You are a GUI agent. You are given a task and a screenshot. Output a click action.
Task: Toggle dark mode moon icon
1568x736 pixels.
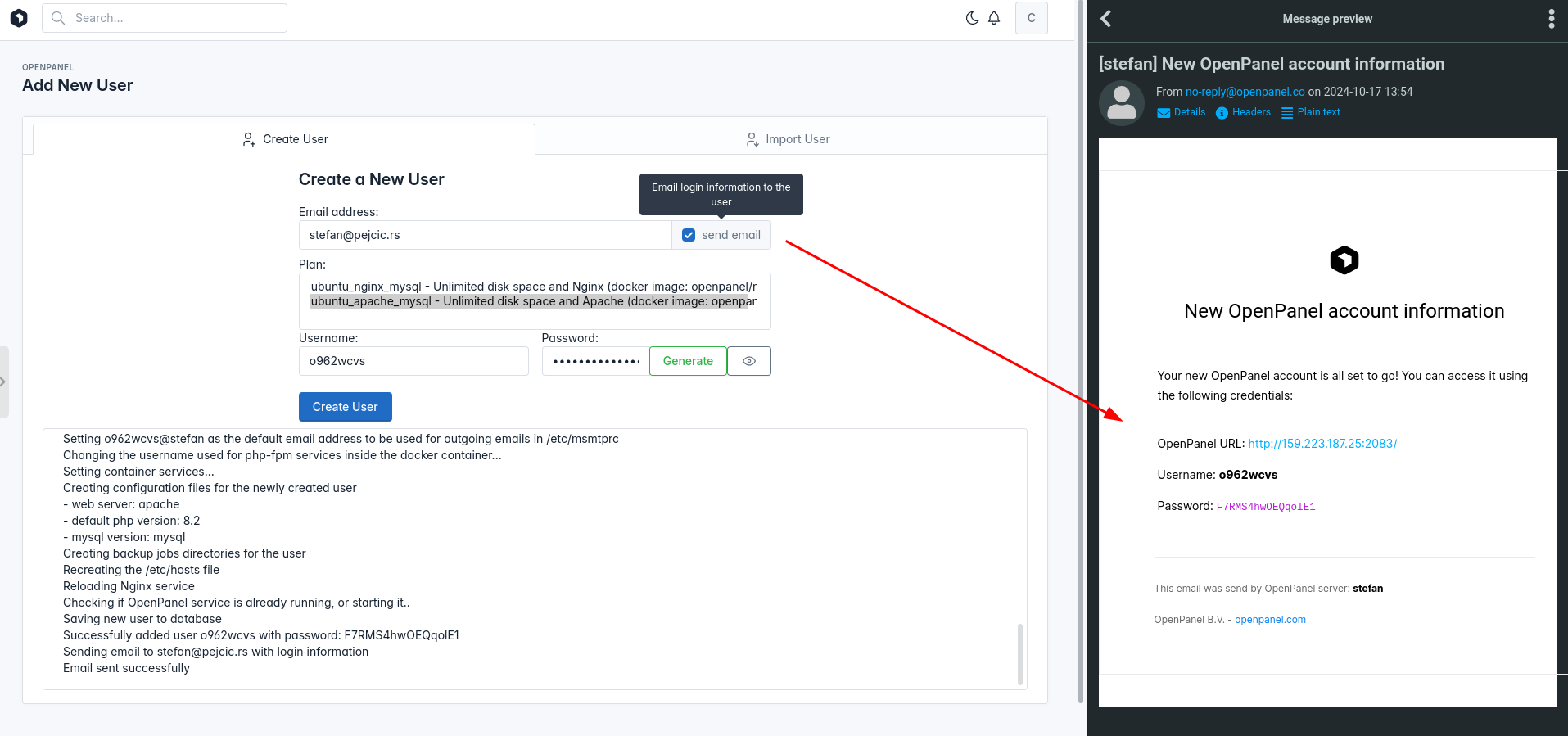click(972, 18)
